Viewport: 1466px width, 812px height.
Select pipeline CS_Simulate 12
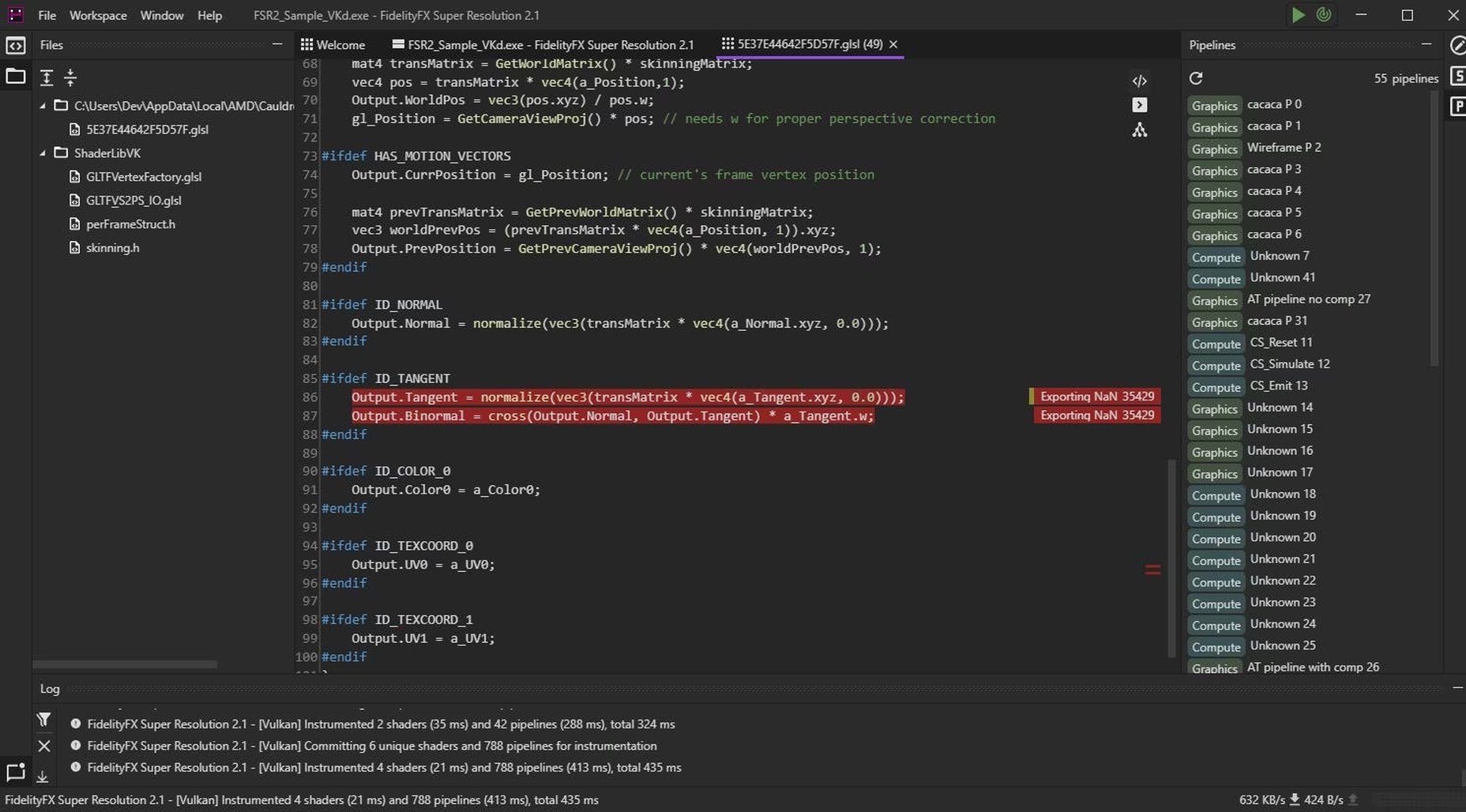tap(1289, 364)
